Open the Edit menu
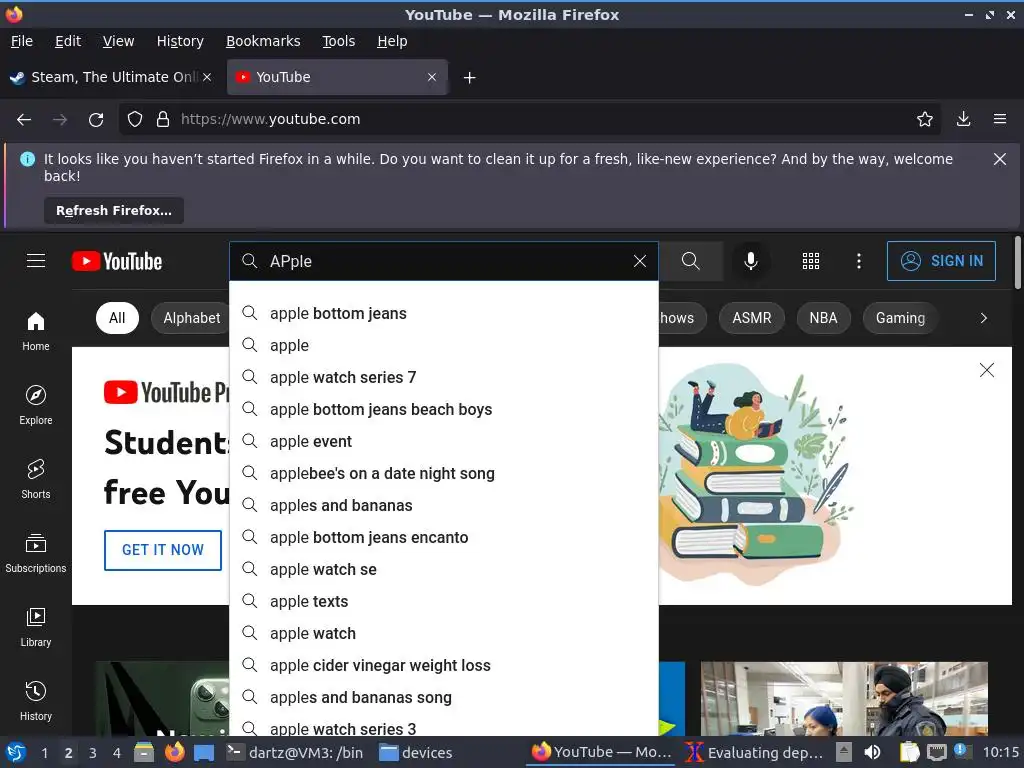 [68, 41]
